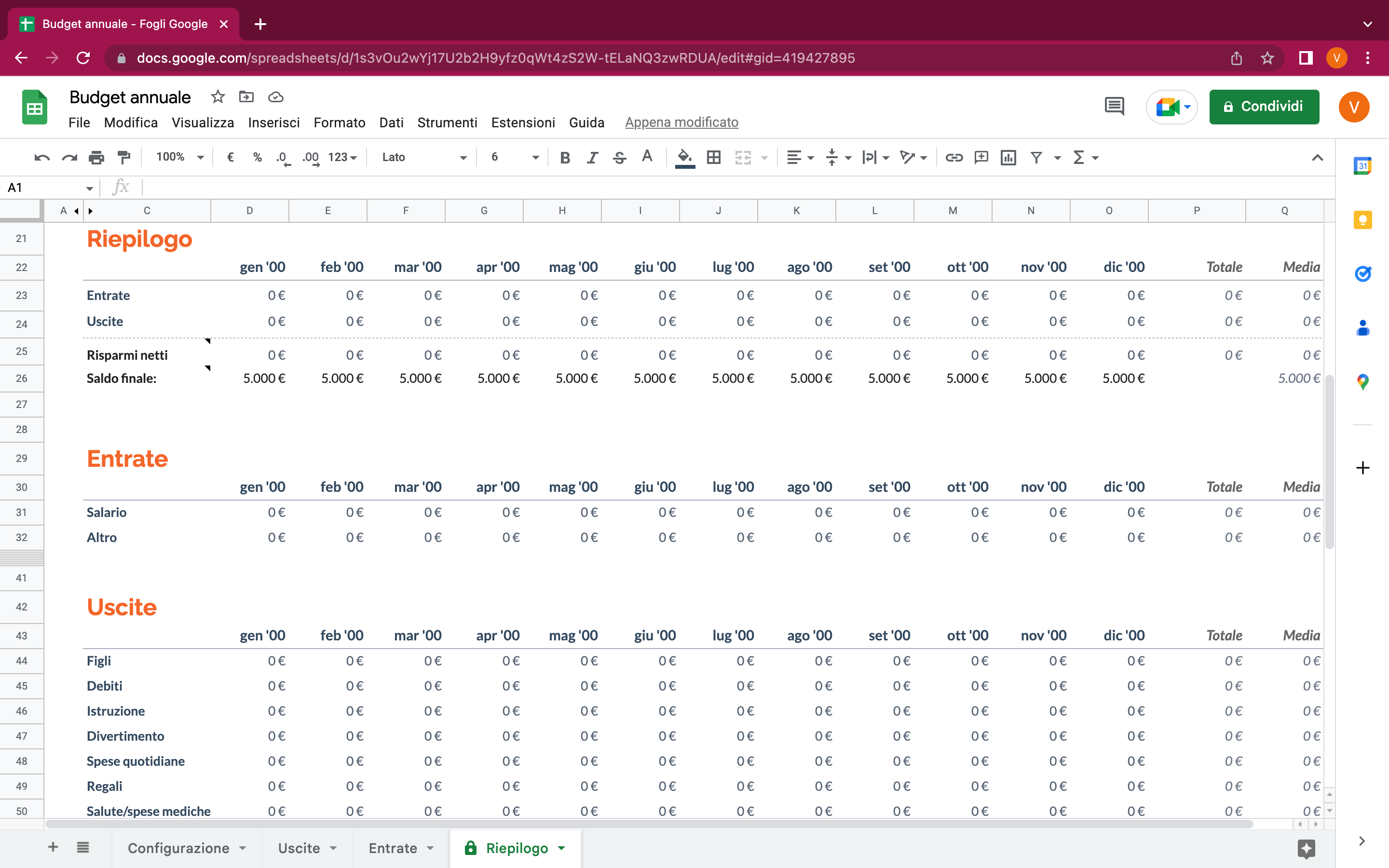Expand hidden columns arrow next to column C
1389x868 pixels.
click(x=91, y=211)
